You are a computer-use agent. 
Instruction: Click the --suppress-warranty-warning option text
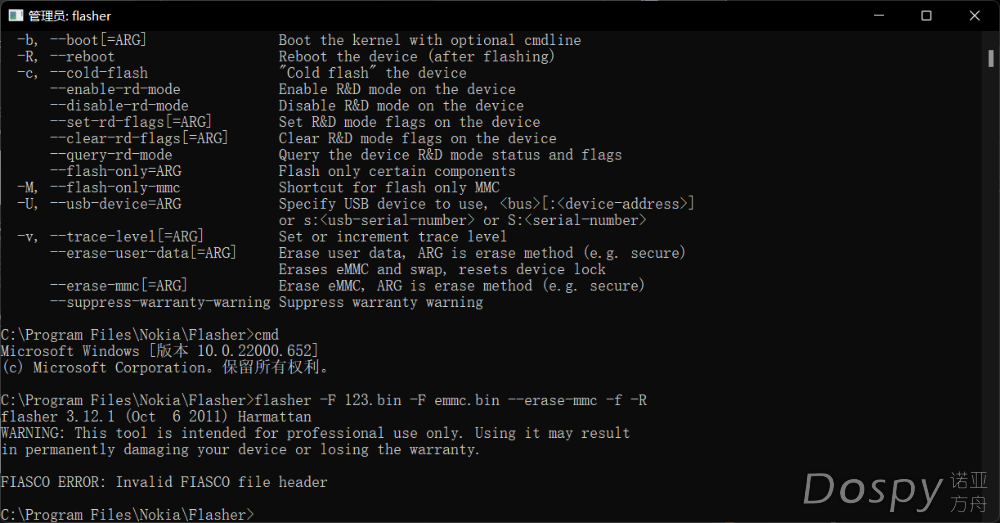pos(160,302)
